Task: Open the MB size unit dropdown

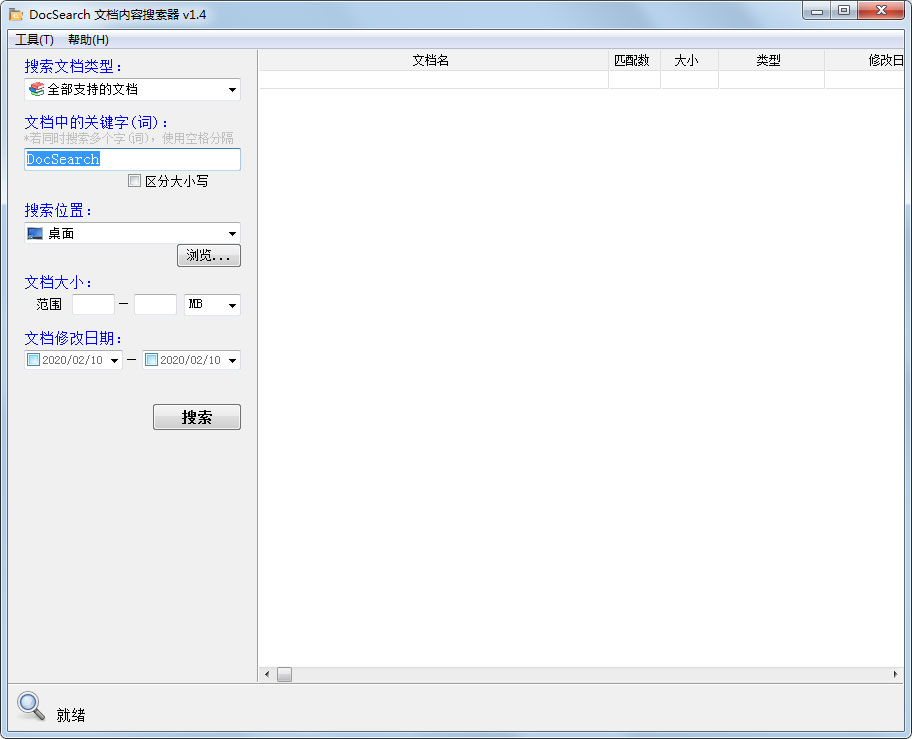Action: click(x=232, y=306)
